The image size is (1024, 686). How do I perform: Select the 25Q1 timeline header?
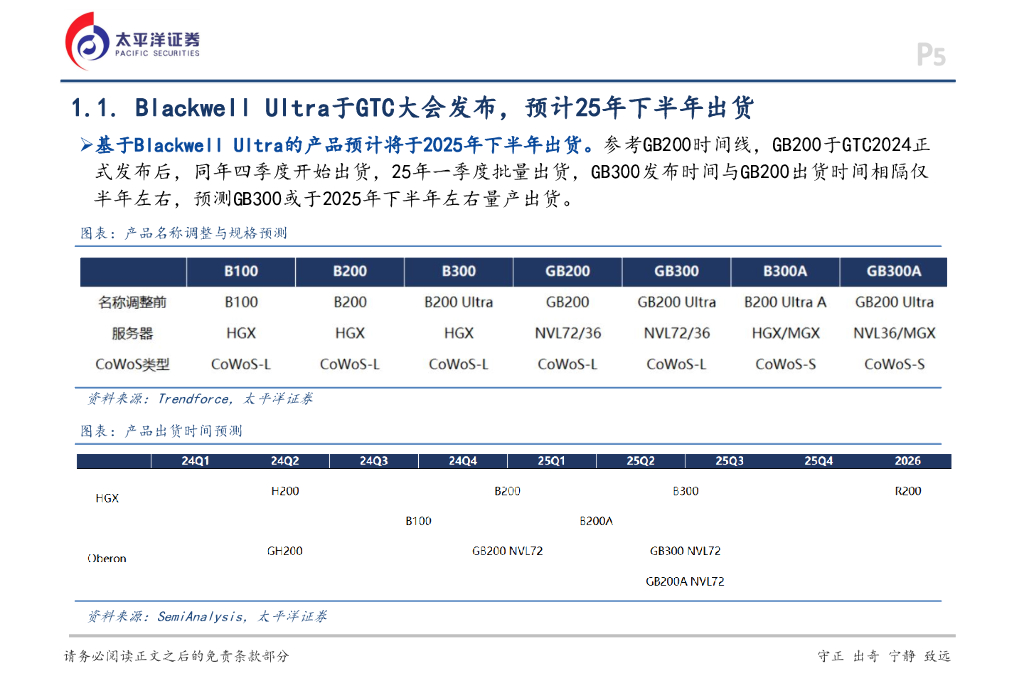point(551,461)
